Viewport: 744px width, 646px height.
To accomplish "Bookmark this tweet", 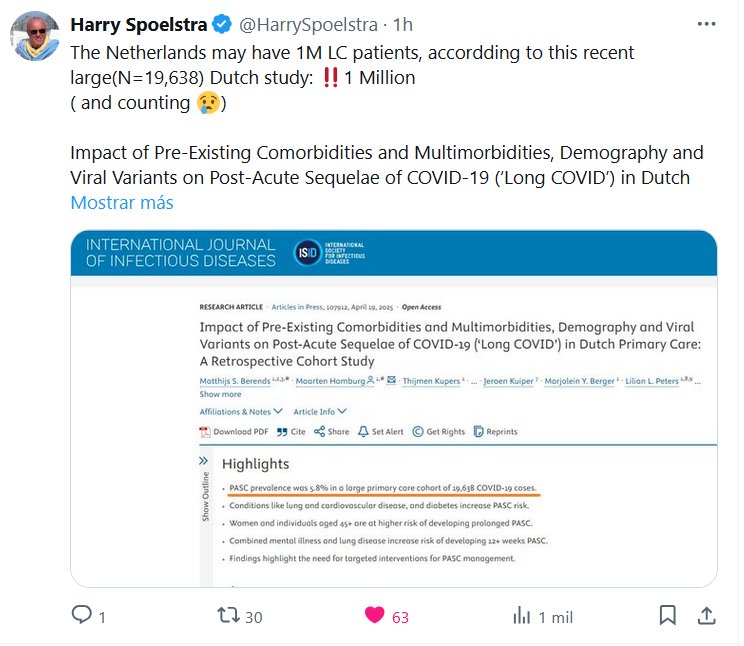I will tap(667, 614).
